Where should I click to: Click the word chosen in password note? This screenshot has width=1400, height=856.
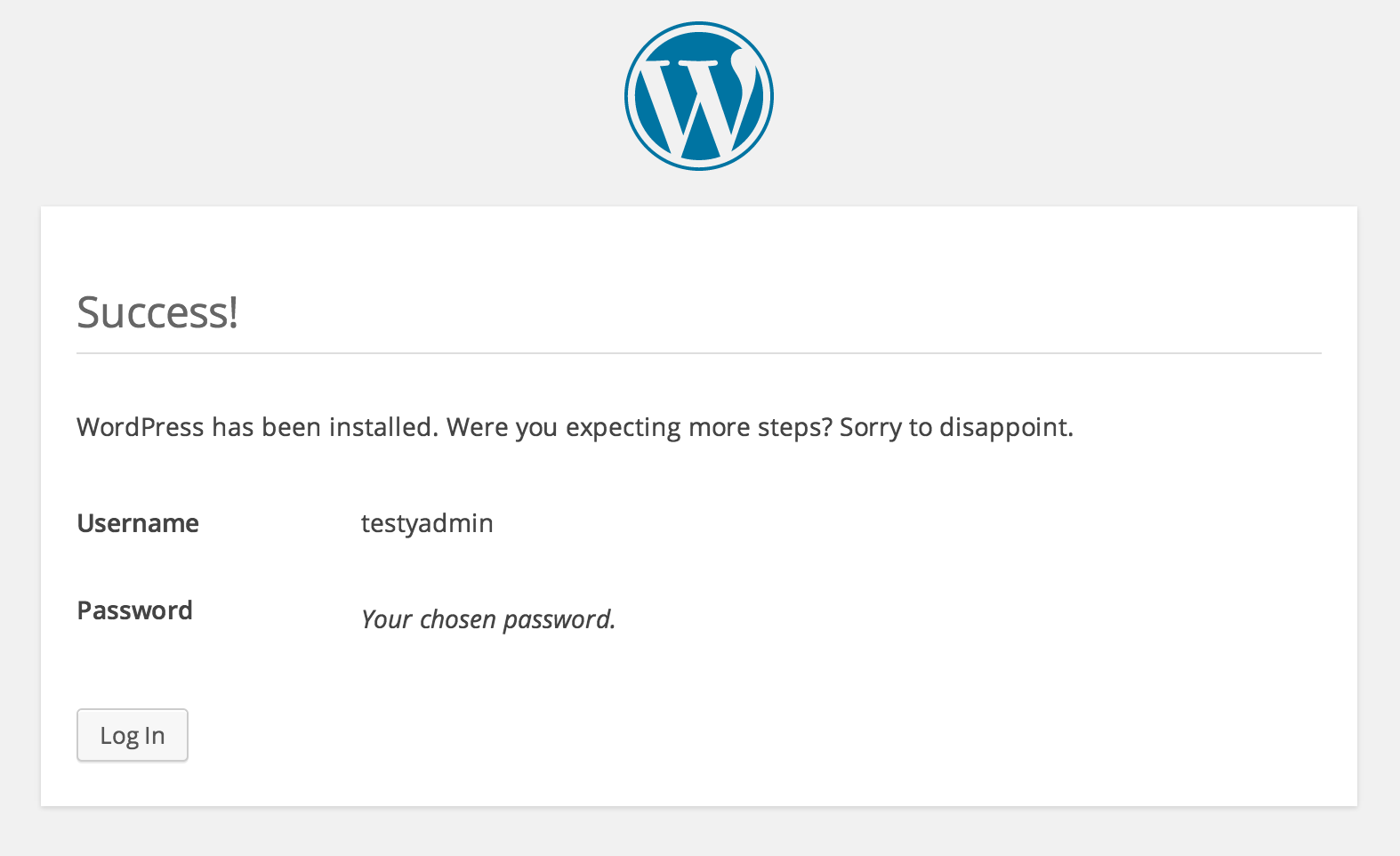coord(458,619)
